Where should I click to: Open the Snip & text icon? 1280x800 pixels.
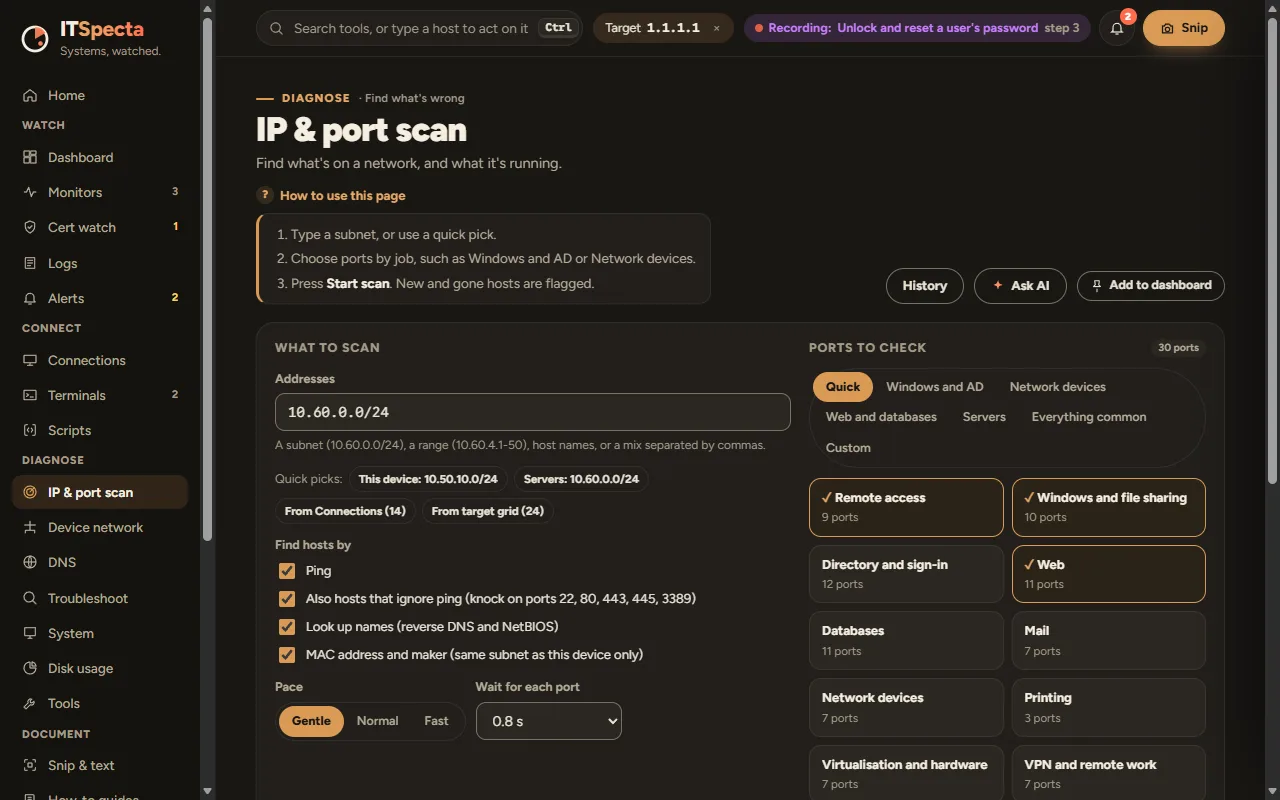[30, 766]
